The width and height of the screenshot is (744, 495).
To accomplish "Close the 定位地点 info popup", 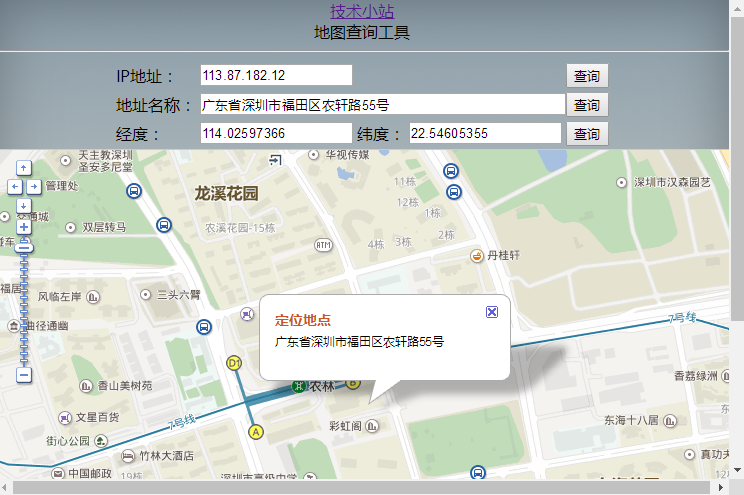I will [492, 312].
